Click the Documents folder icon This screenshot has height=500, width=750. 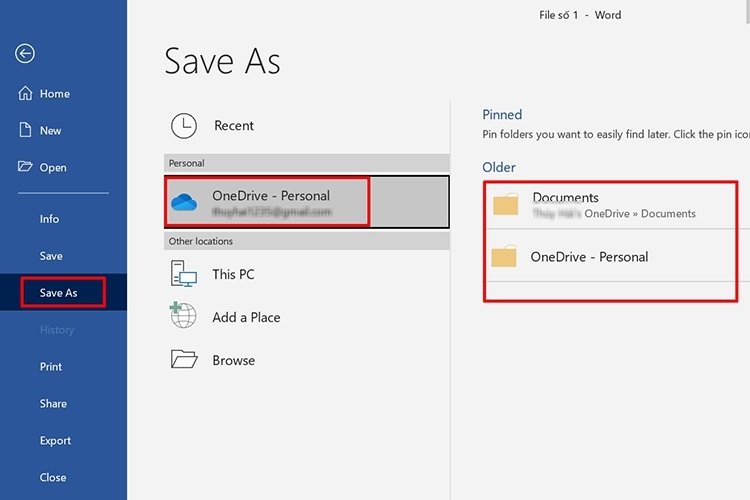click(x=506, y=204)
